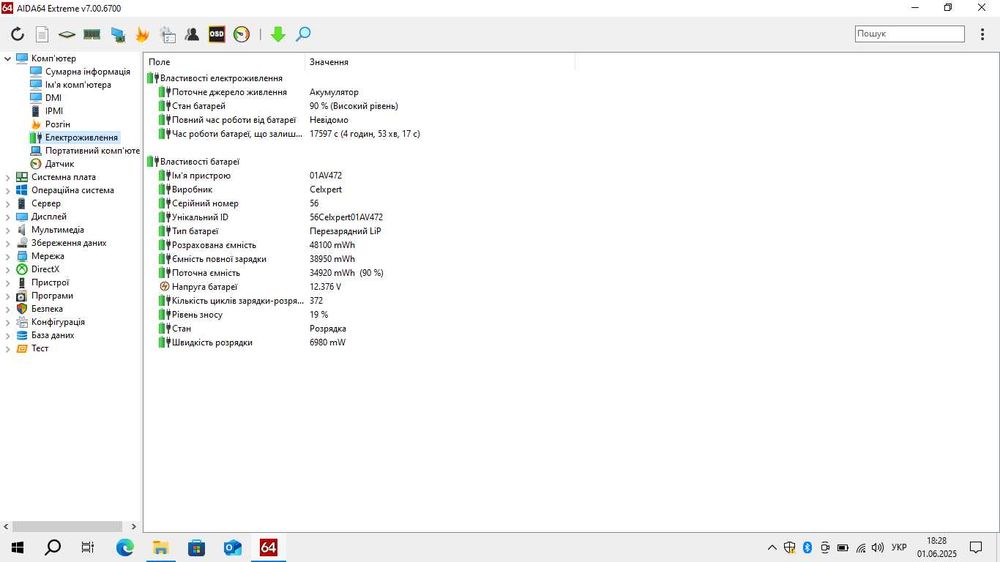Click the right arrow of tree scrollbar
The height and width of the screenshot is (562, 1000).
pos(133,527)
